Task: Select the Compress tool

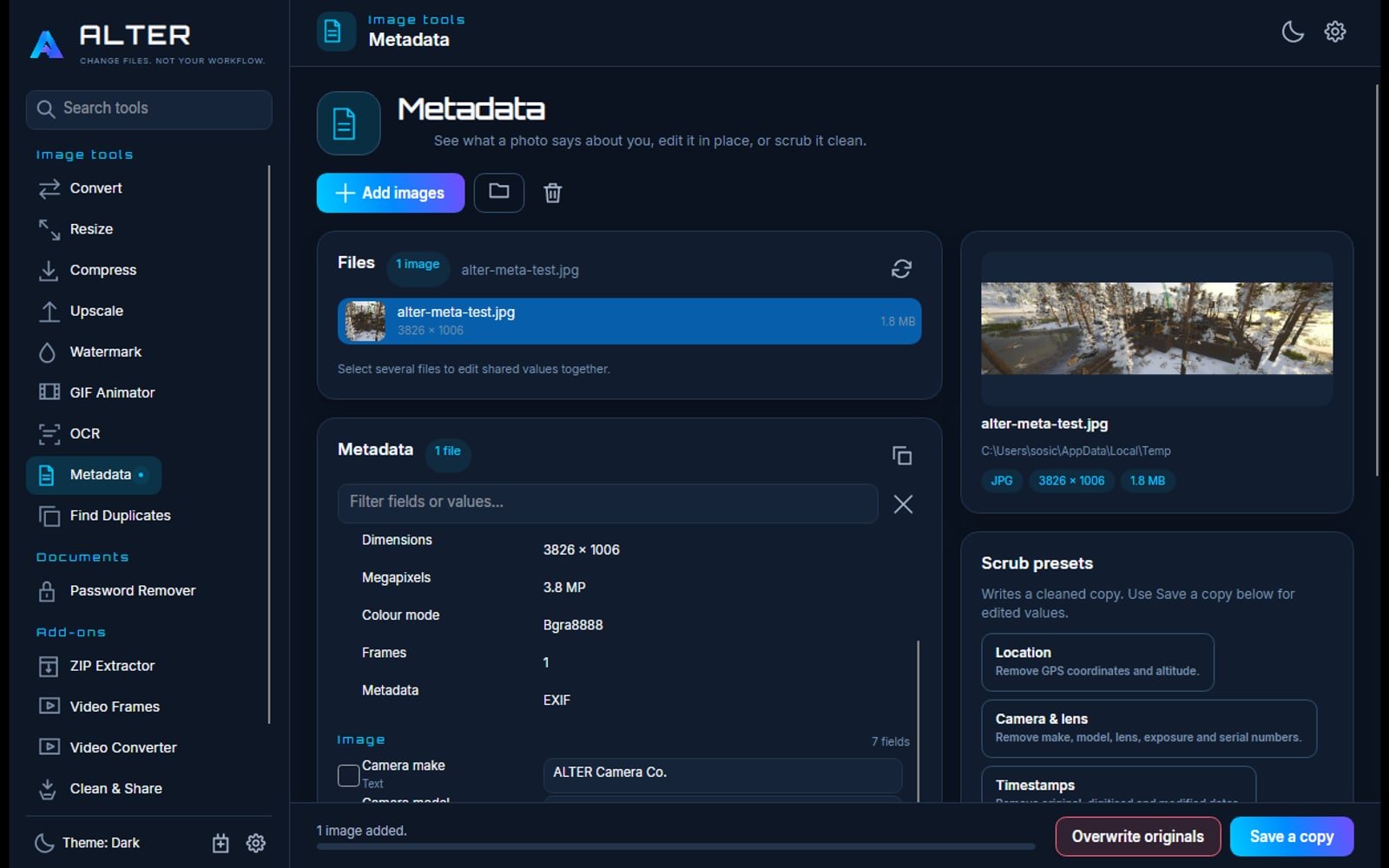Action: pyautogui.click(x=87, y=270)
